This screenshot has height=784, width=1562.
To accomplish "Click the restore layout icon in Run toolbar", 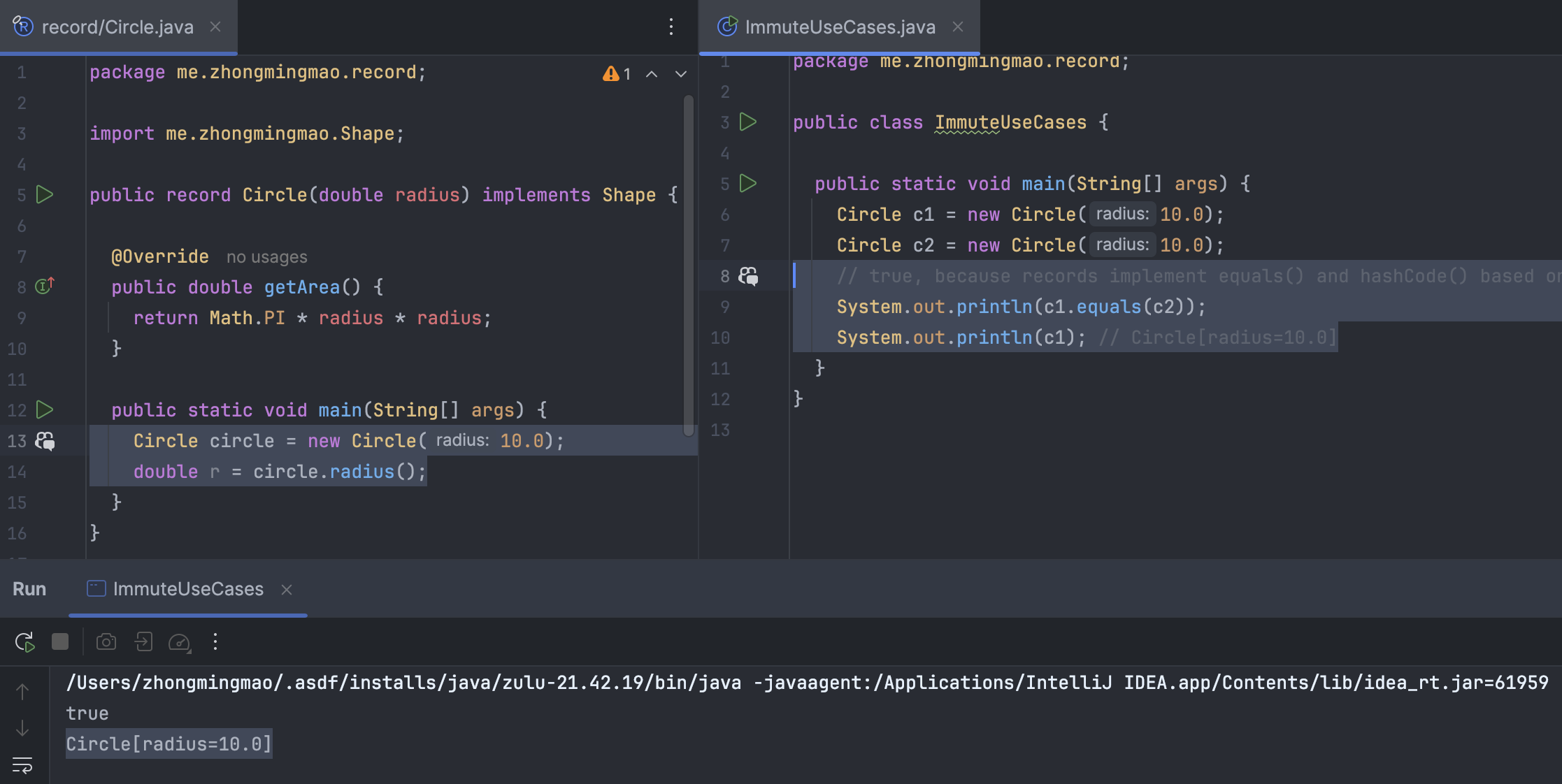I will (143, 642).
